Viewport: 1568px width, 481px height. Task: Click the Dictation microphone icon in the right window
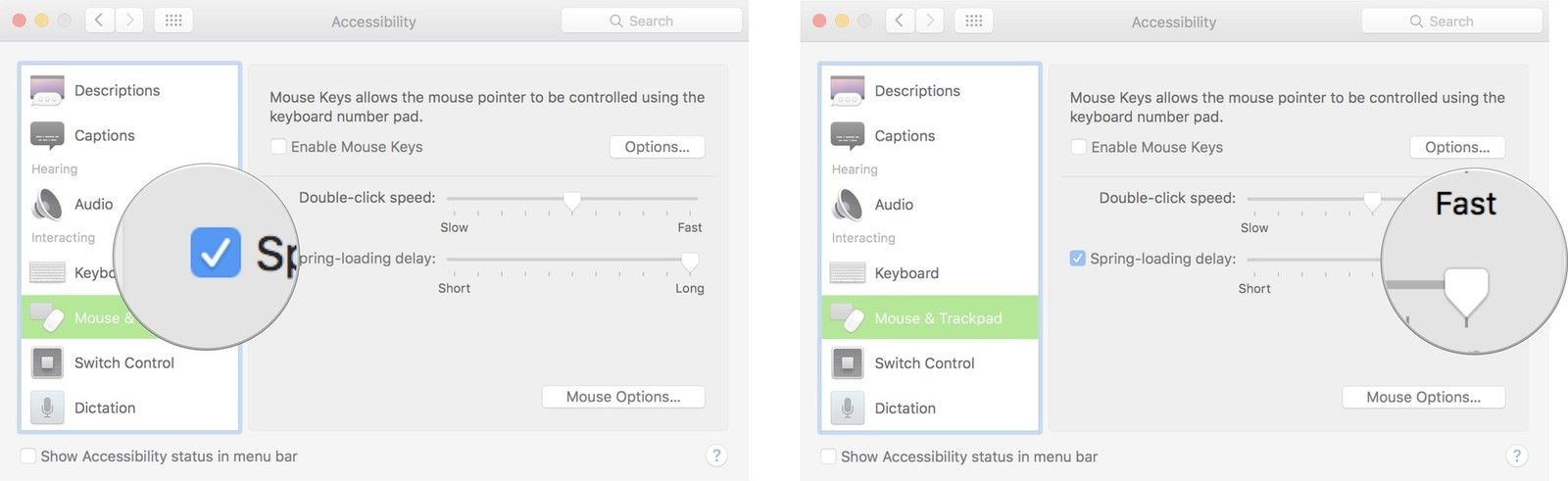[x=848, y=408]
